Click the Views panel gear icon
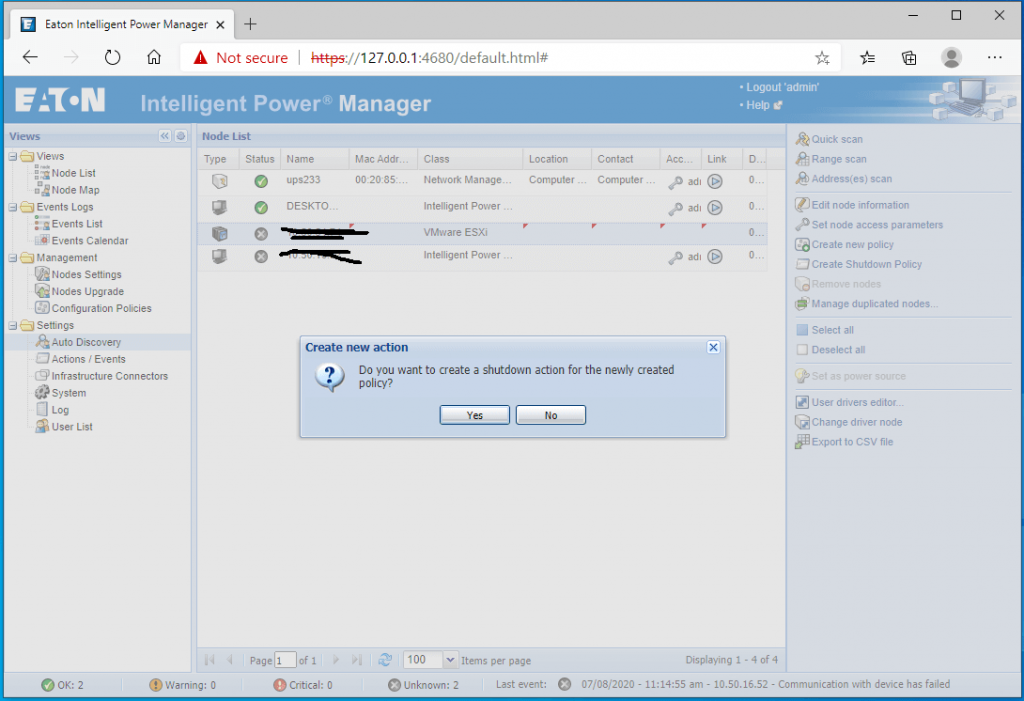The image size is (1024, 701). (181, 136)
